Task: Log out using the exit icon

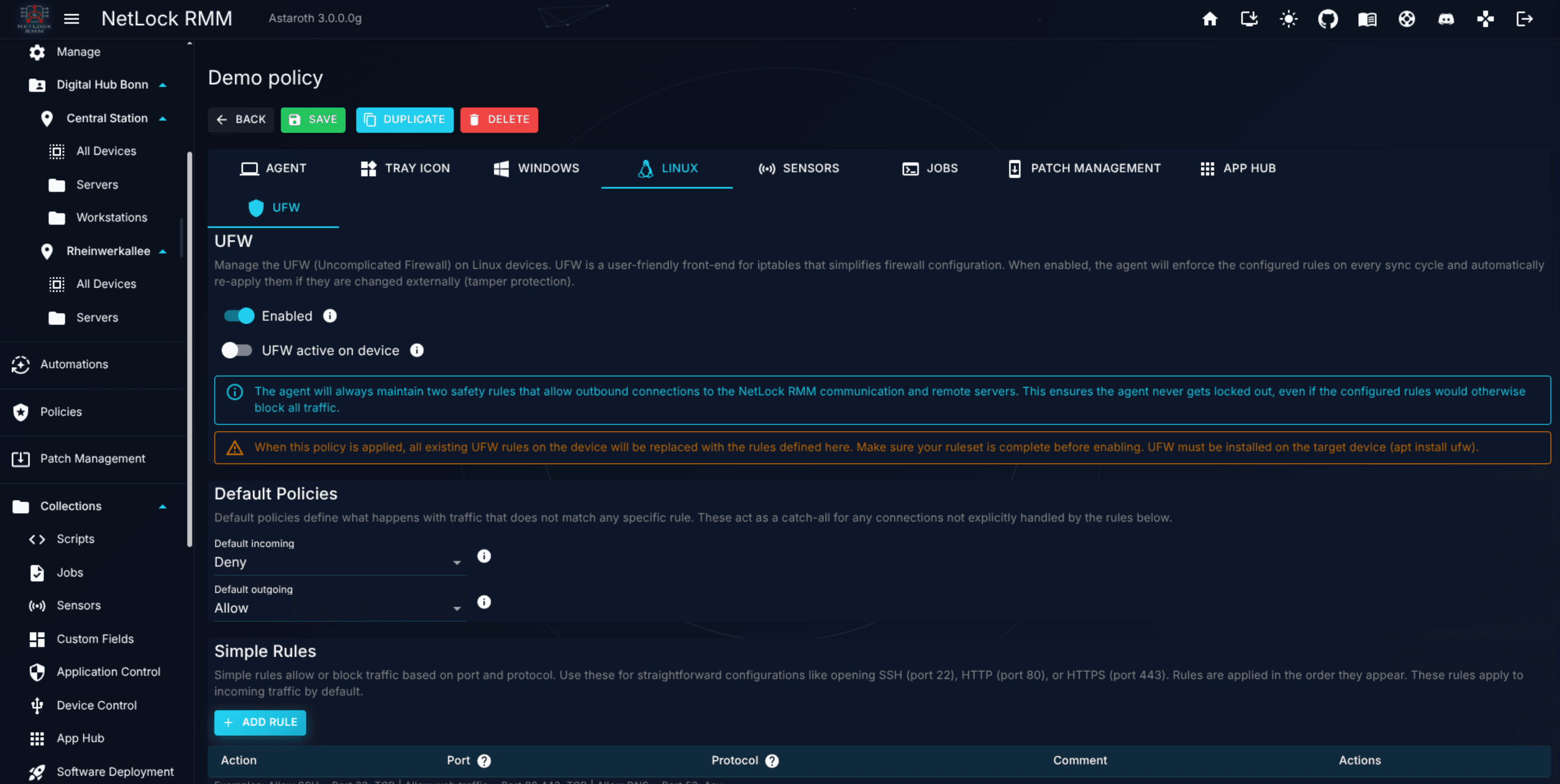Action: tap(1524, 19)
